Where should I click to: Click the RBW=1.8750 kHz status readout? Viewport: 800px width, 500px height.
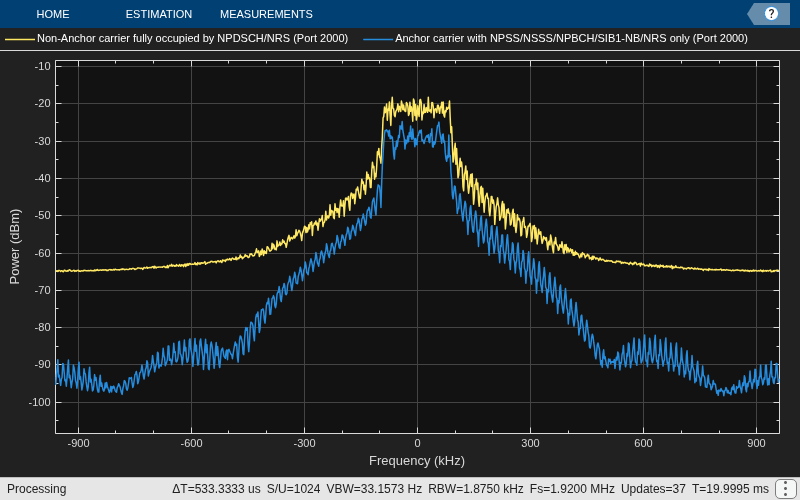click(x=476, y=489)
